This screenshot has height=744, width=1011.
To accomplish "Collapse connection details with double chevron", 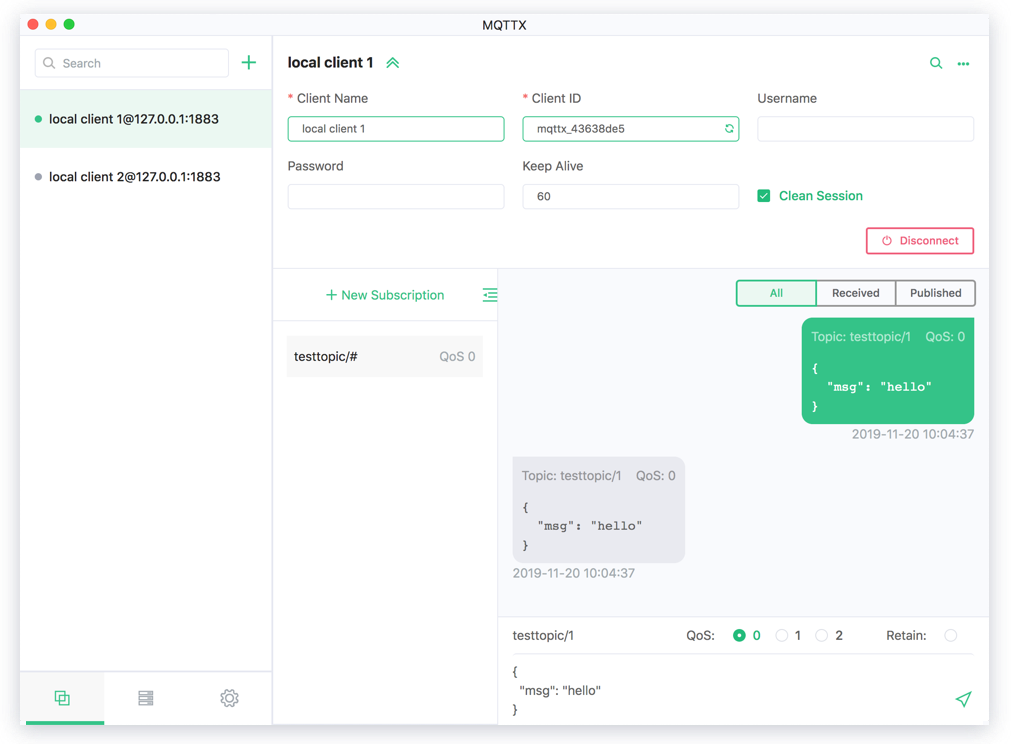I will coord(393,63).
